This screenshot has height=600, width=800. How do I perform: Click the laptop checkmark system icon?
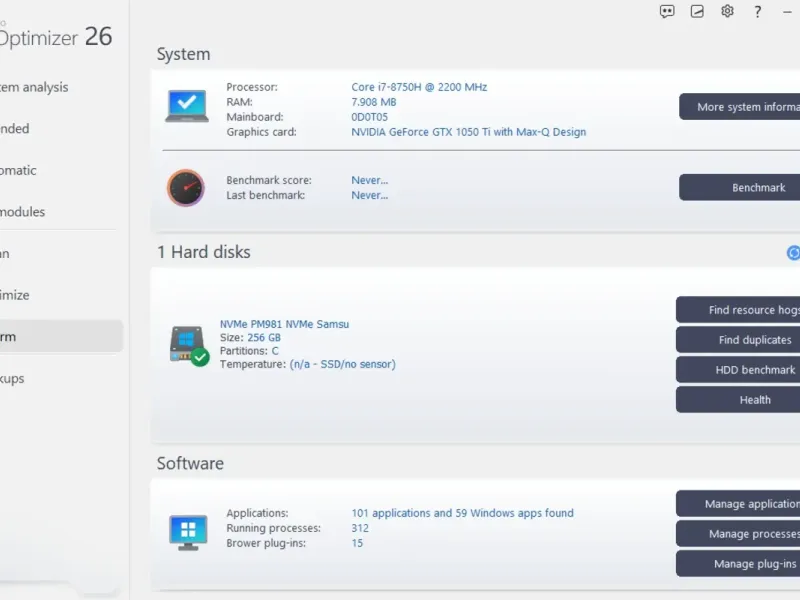(187, 106)
